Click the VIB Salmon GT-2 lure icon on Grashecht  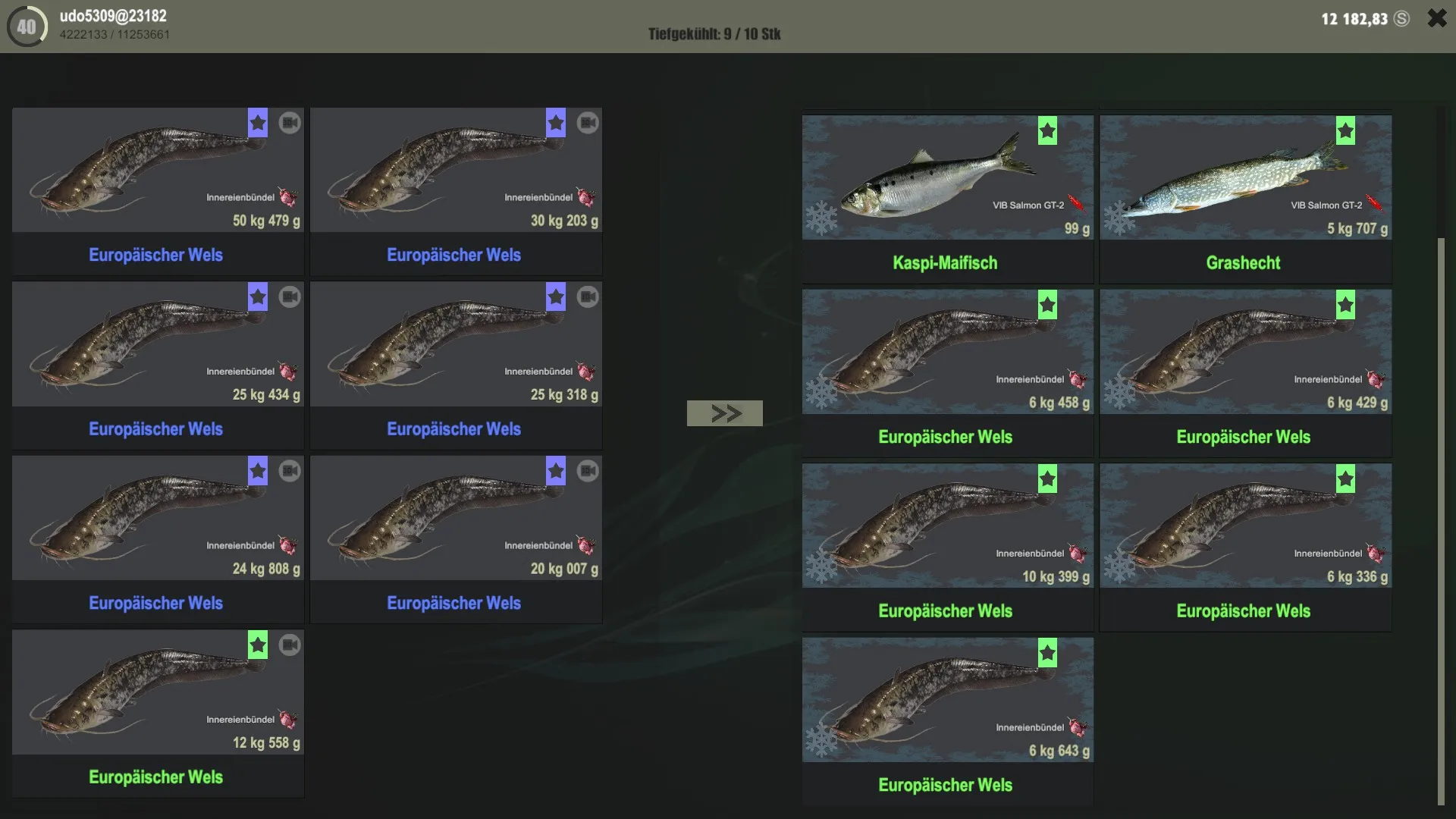pos(1374,204)
